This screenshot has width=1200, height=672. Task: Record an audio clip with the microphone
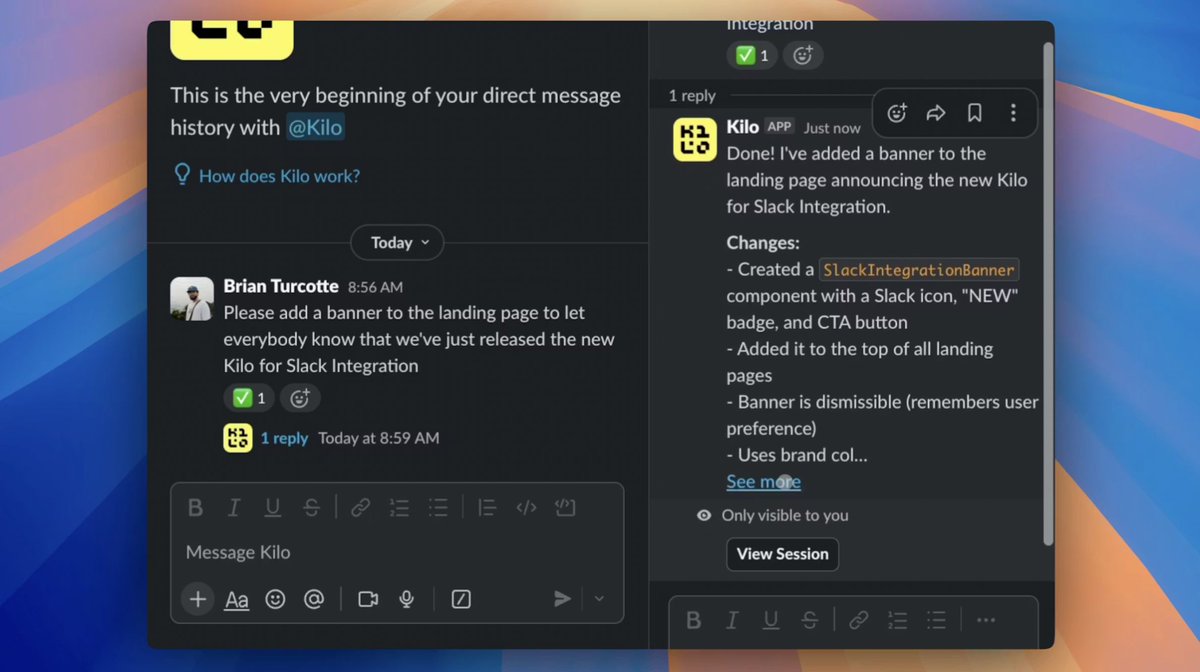click(406, 599)
